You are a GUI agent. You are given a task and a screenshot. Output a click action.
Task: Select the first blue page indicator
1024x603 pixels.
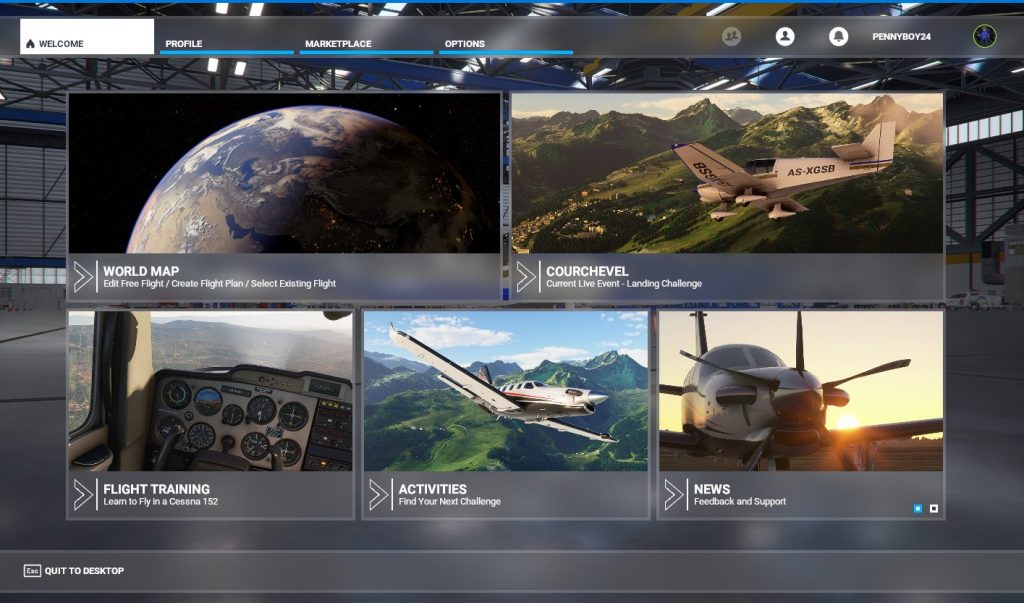918,508
